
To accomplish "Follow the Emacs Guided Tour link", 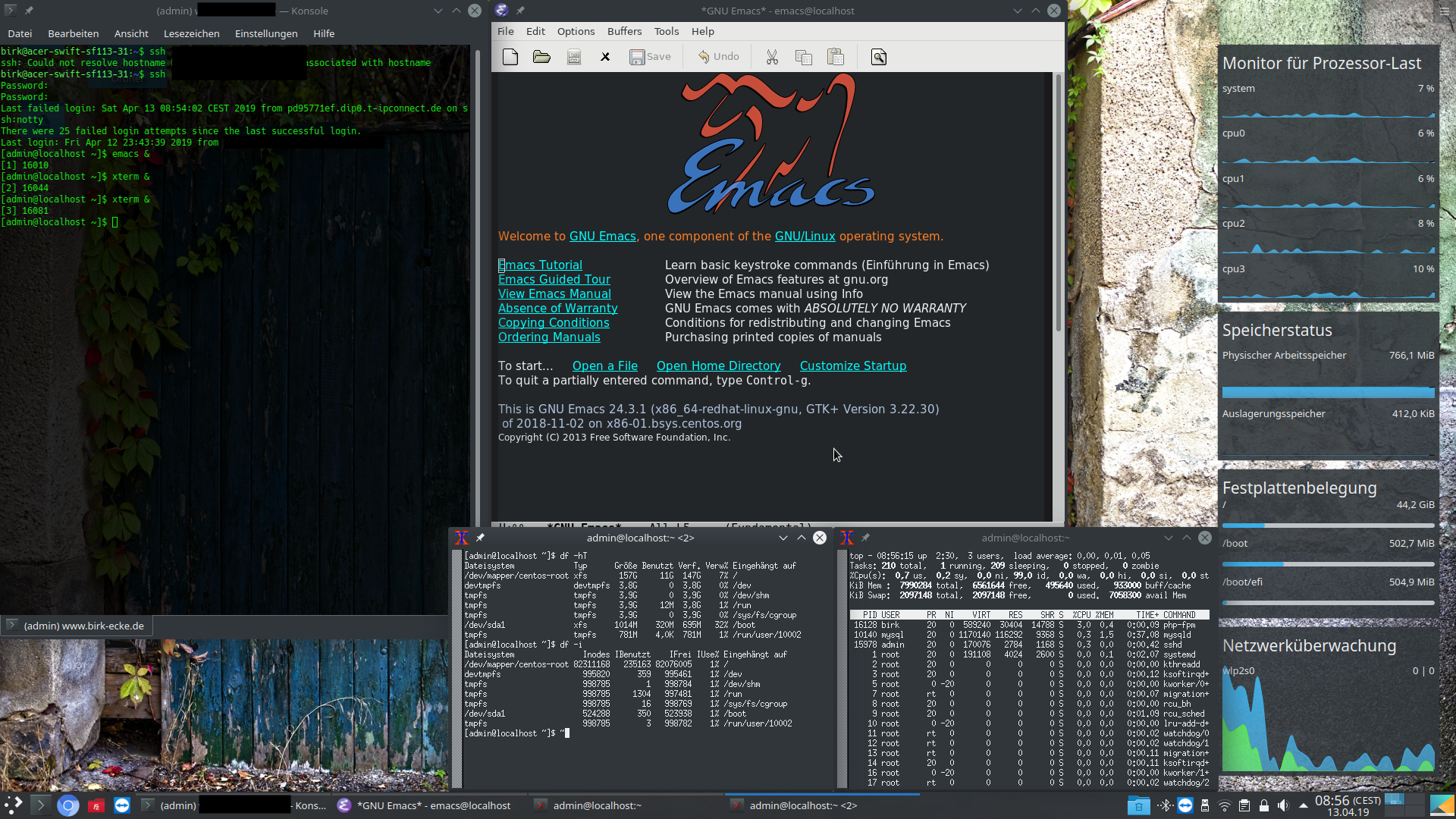I will coord(554,279).
